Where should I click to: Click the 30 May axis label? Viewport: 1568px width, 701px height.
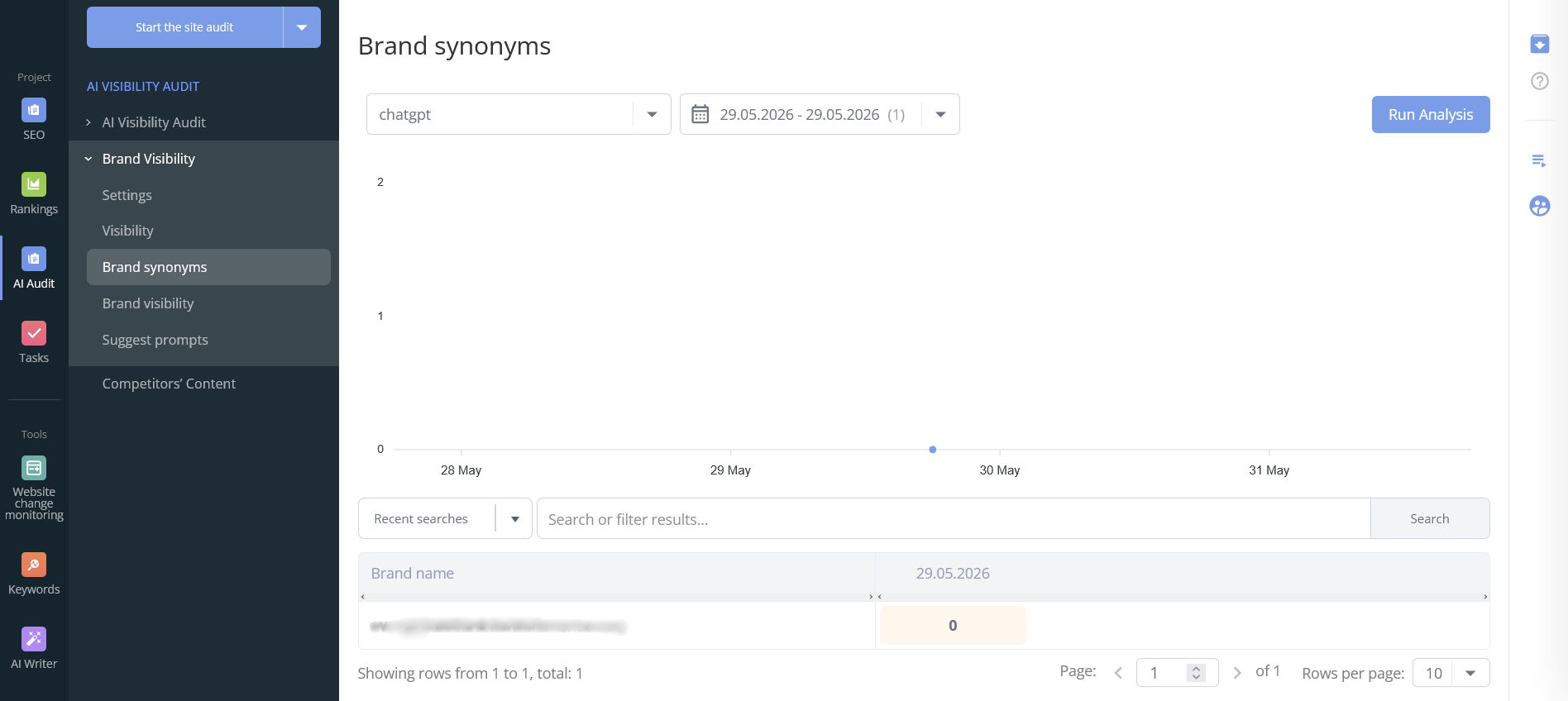pos(1000,470)
